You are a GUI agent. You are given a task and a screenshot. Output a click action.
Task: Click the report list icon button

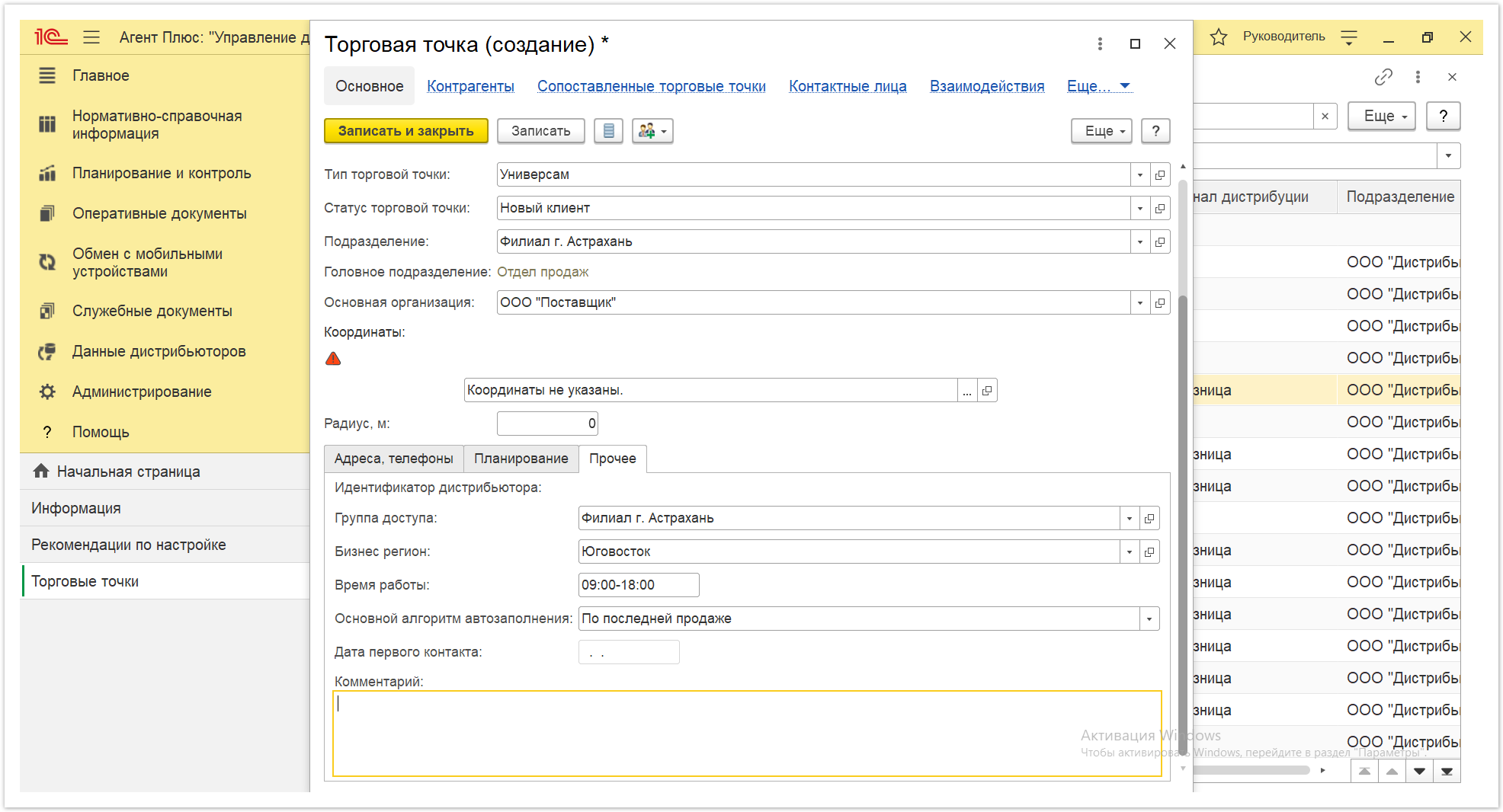(x=608, y=131)
